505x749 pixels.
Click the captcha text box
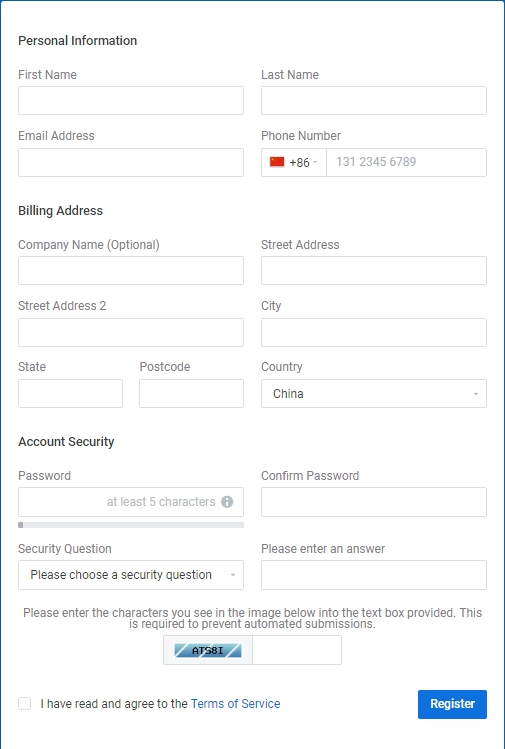click(297, 650)
